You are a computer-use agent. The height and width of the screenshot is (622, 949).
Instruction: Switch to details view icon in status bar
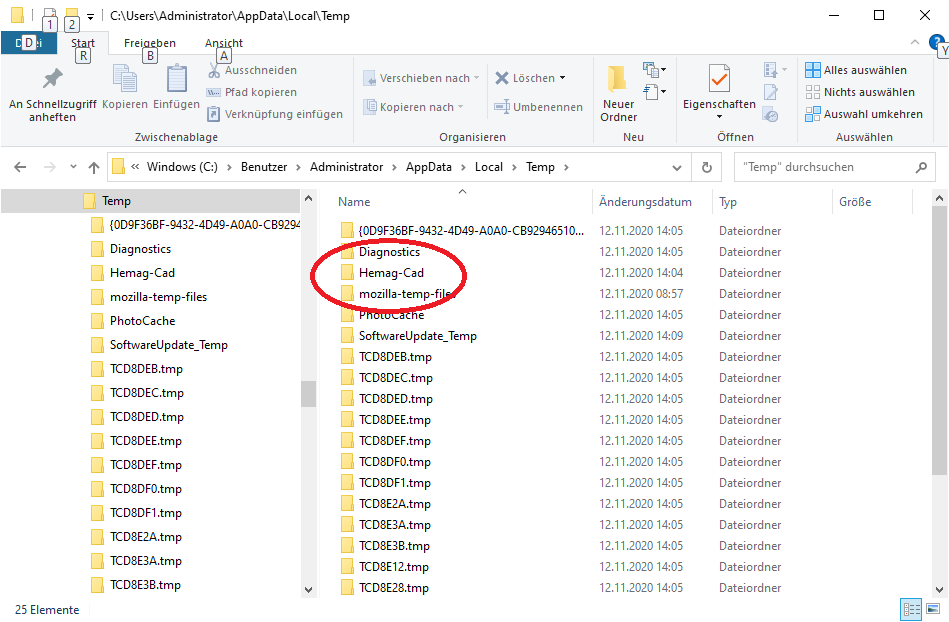tap(911, 609)
